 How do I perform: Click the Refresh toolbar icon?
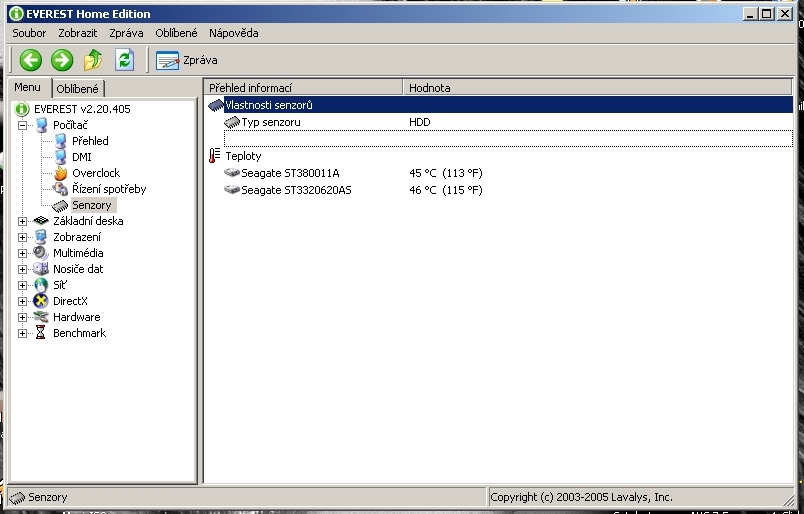pos(124,60)
